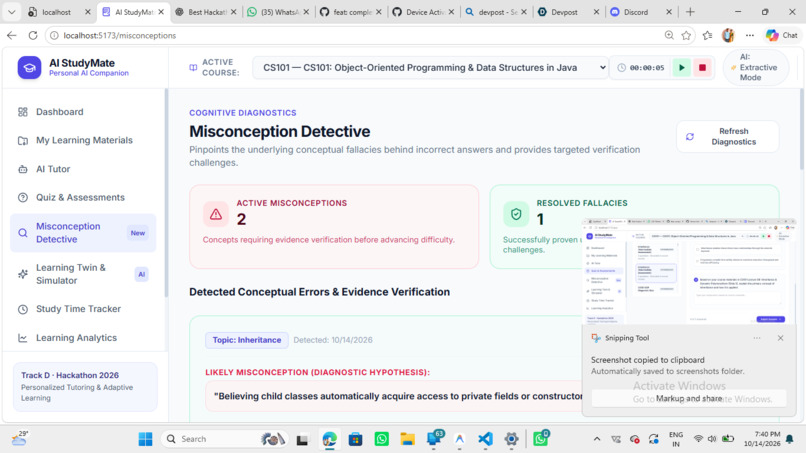Open File Explorer from taskbar
This screenshot has height=453, width=806.
408,439
